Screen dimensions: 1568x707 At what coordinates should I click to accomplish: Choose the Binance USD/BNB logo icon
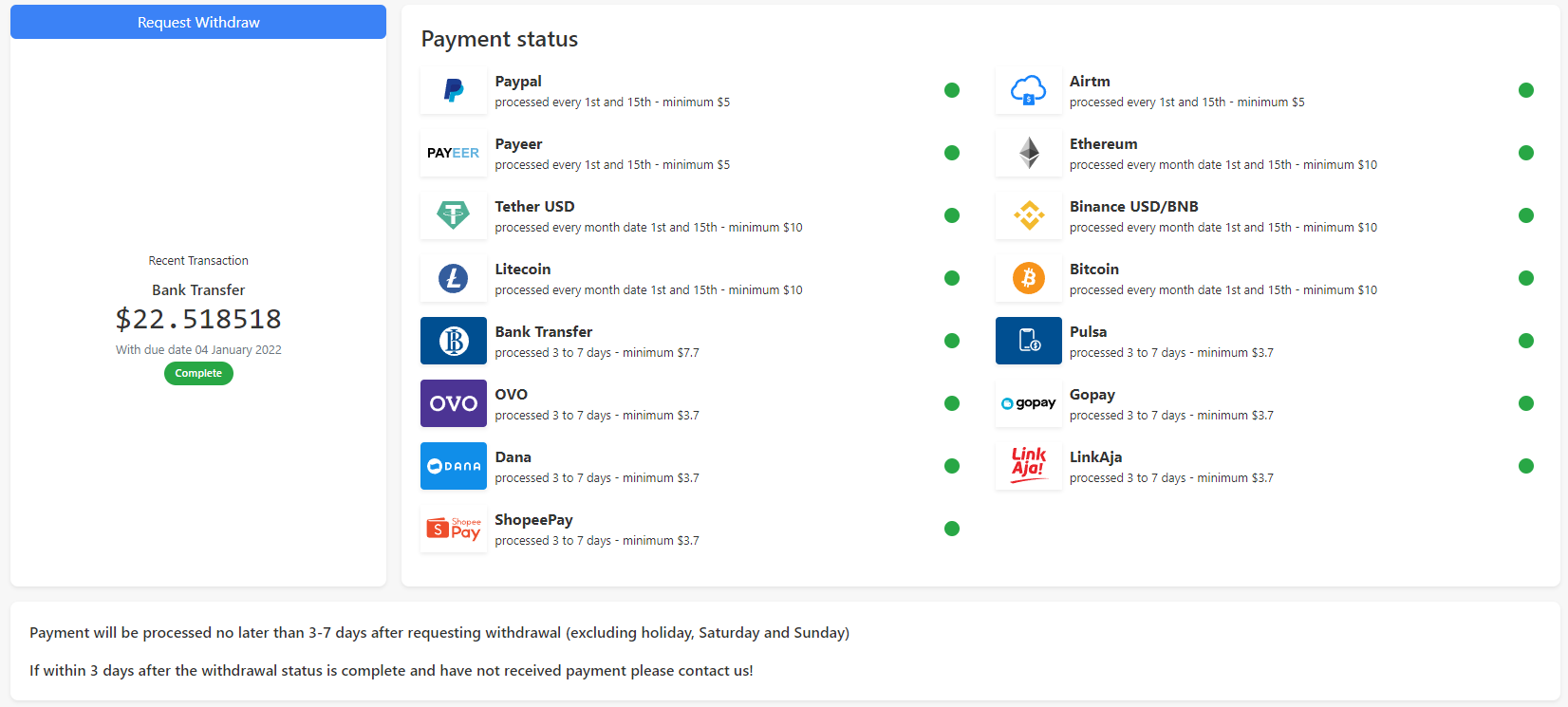tap(1029, 215)
